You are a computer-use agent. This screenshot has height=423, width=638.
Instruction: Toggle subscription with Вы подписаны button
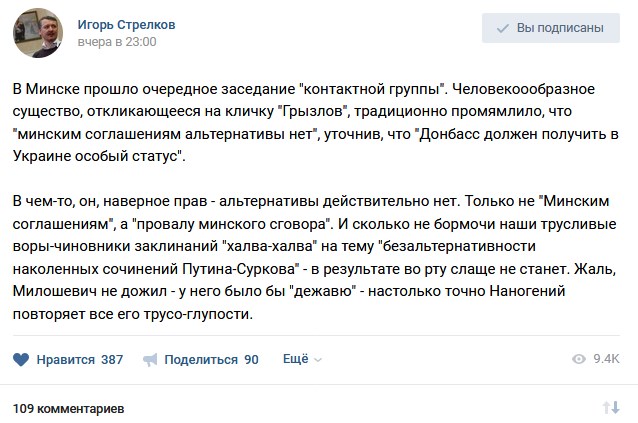tap(551, 28)
